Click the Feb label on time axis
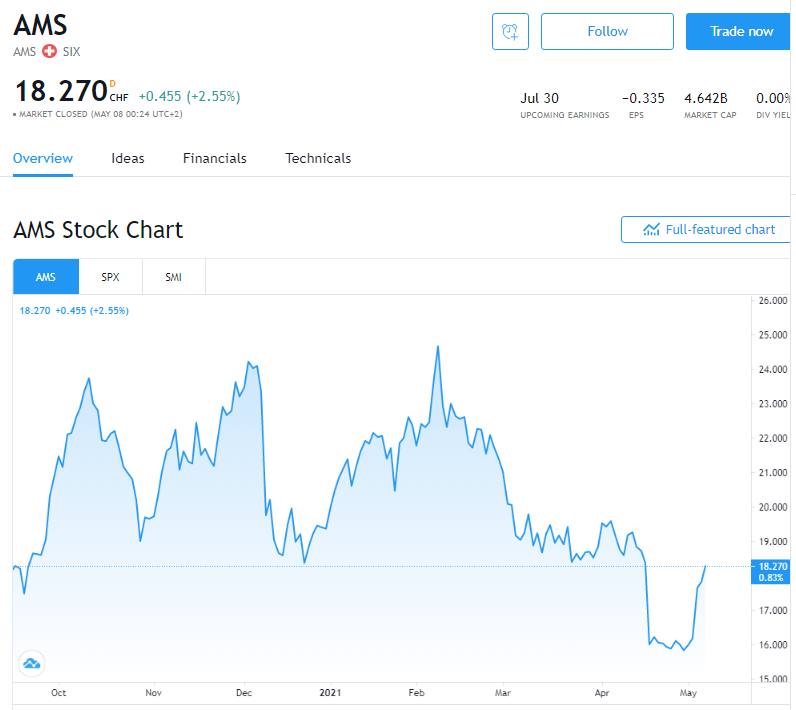 click(416, 693)
